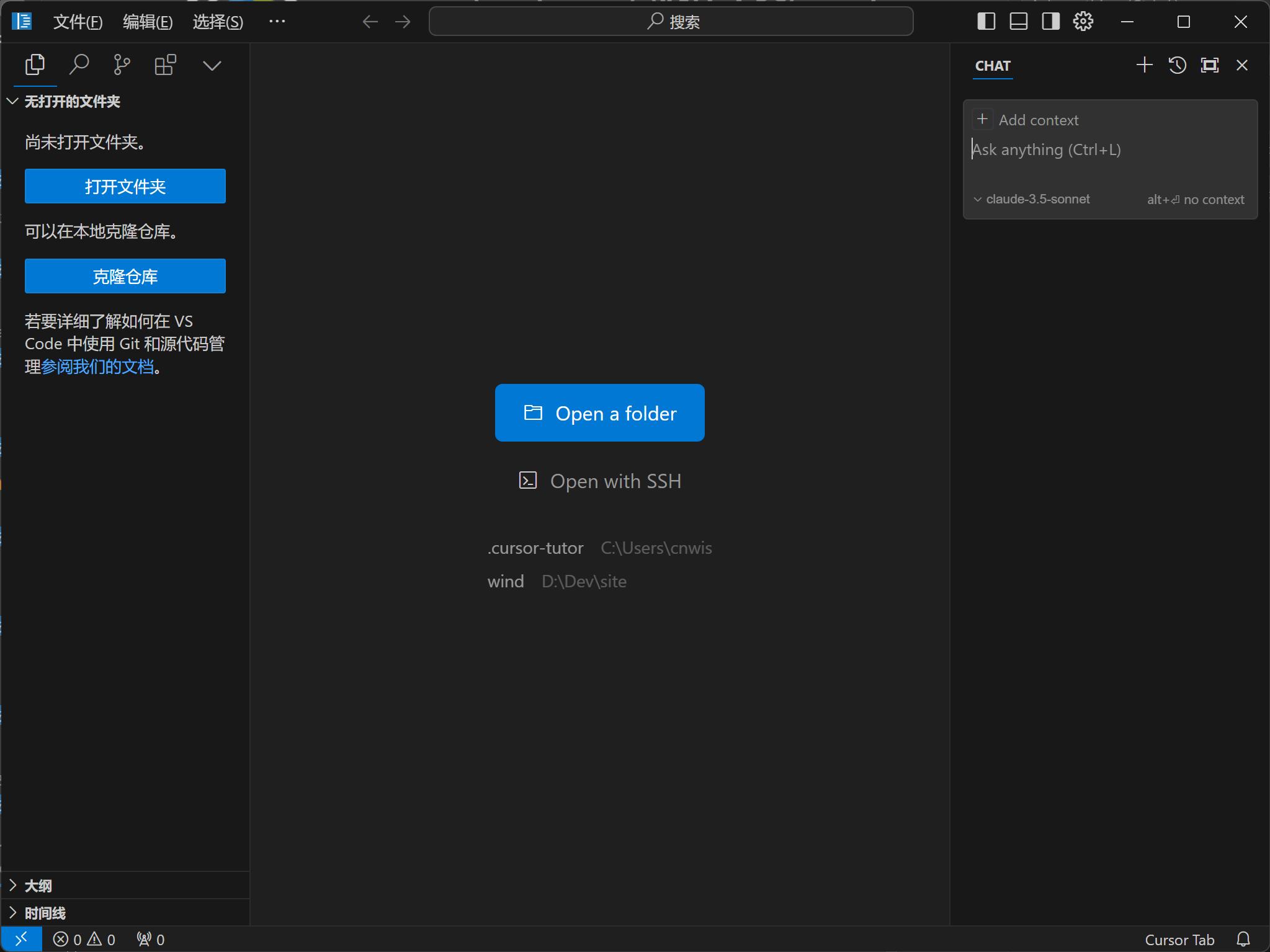Open Cursor settings gear icon
1270x952 pixels.
click(x=1083, y=22)
